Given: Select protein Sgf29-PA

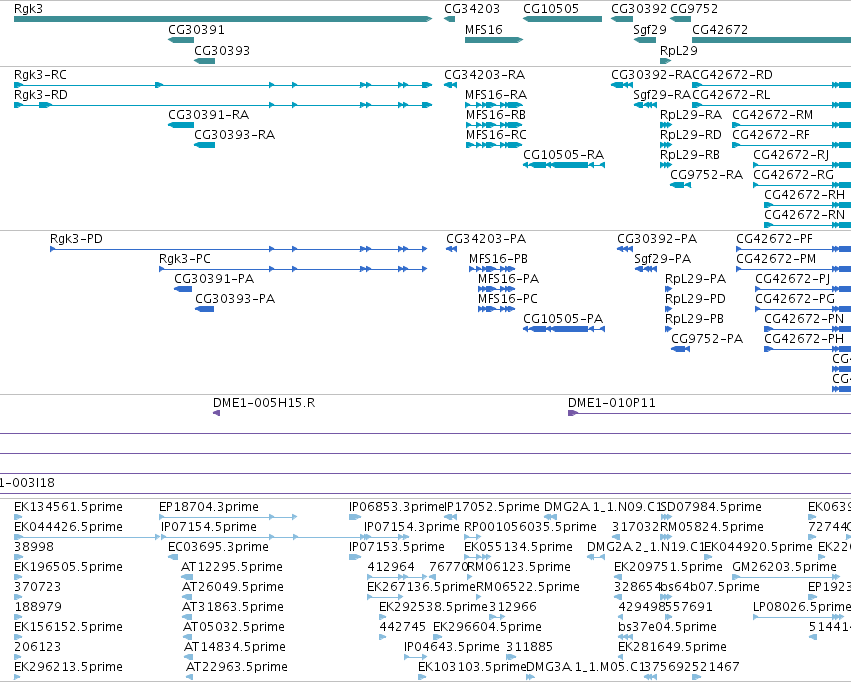Looking at the screenshot, I should click(646, 269).
